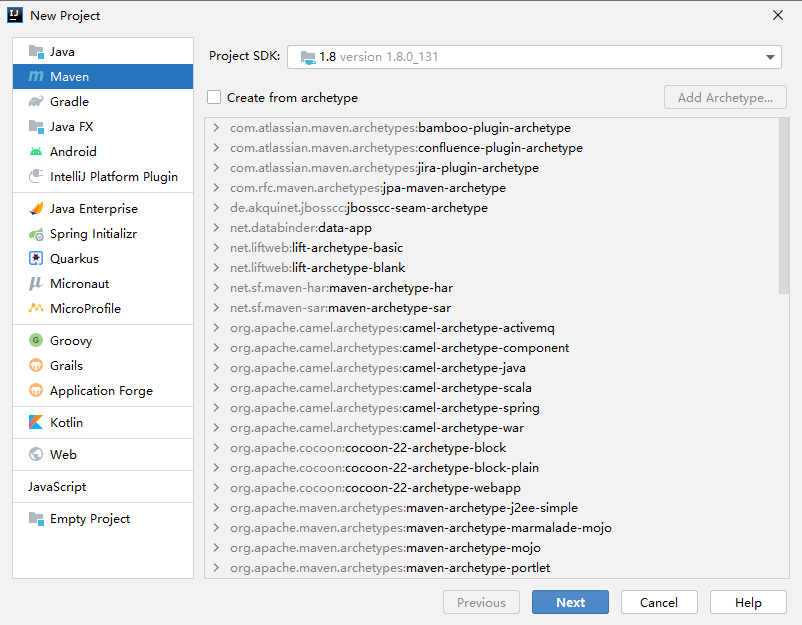The height and width of the screenshot is (625, 802).
Task: Click the SDK folder icon in dropdown
Action: click(308, 57)
